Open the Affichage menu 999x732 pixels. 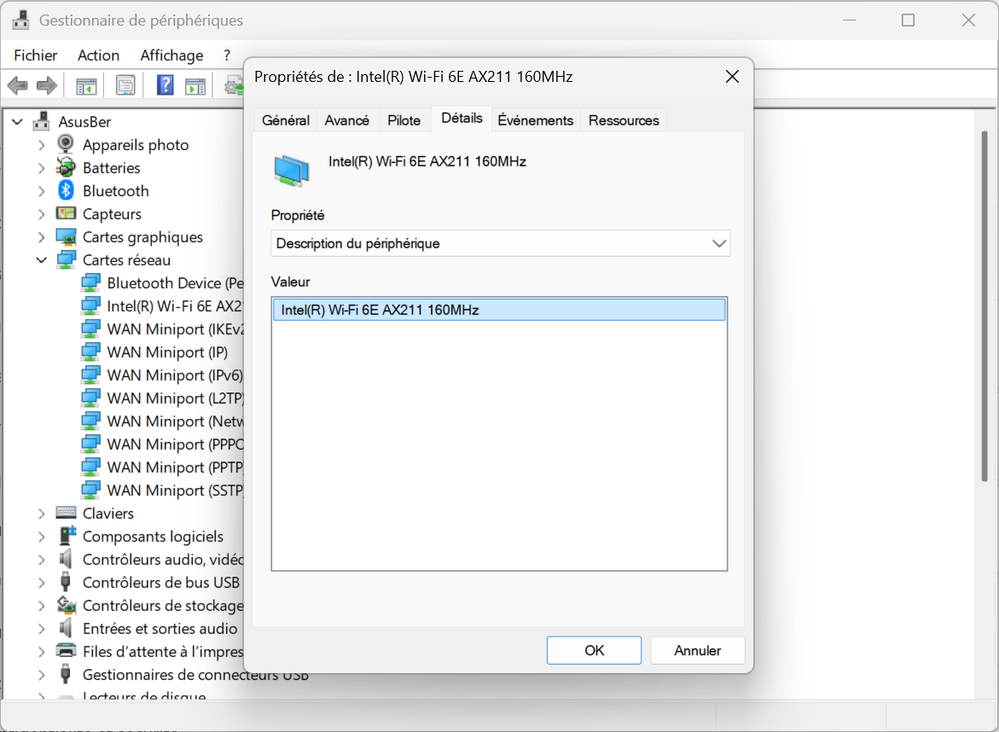click(172, 55)
